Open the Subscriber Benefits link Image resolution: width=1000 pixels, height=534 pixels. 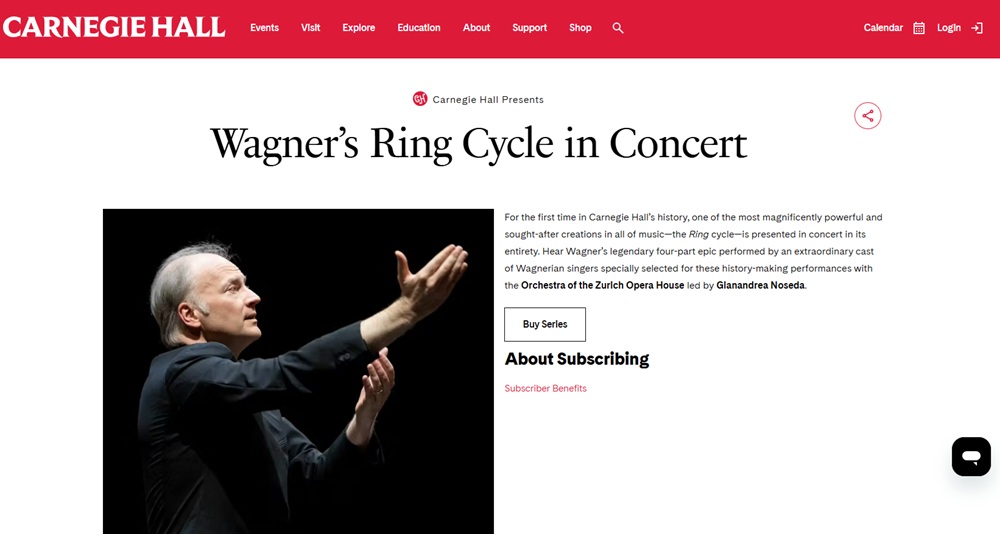pos(545,388)
